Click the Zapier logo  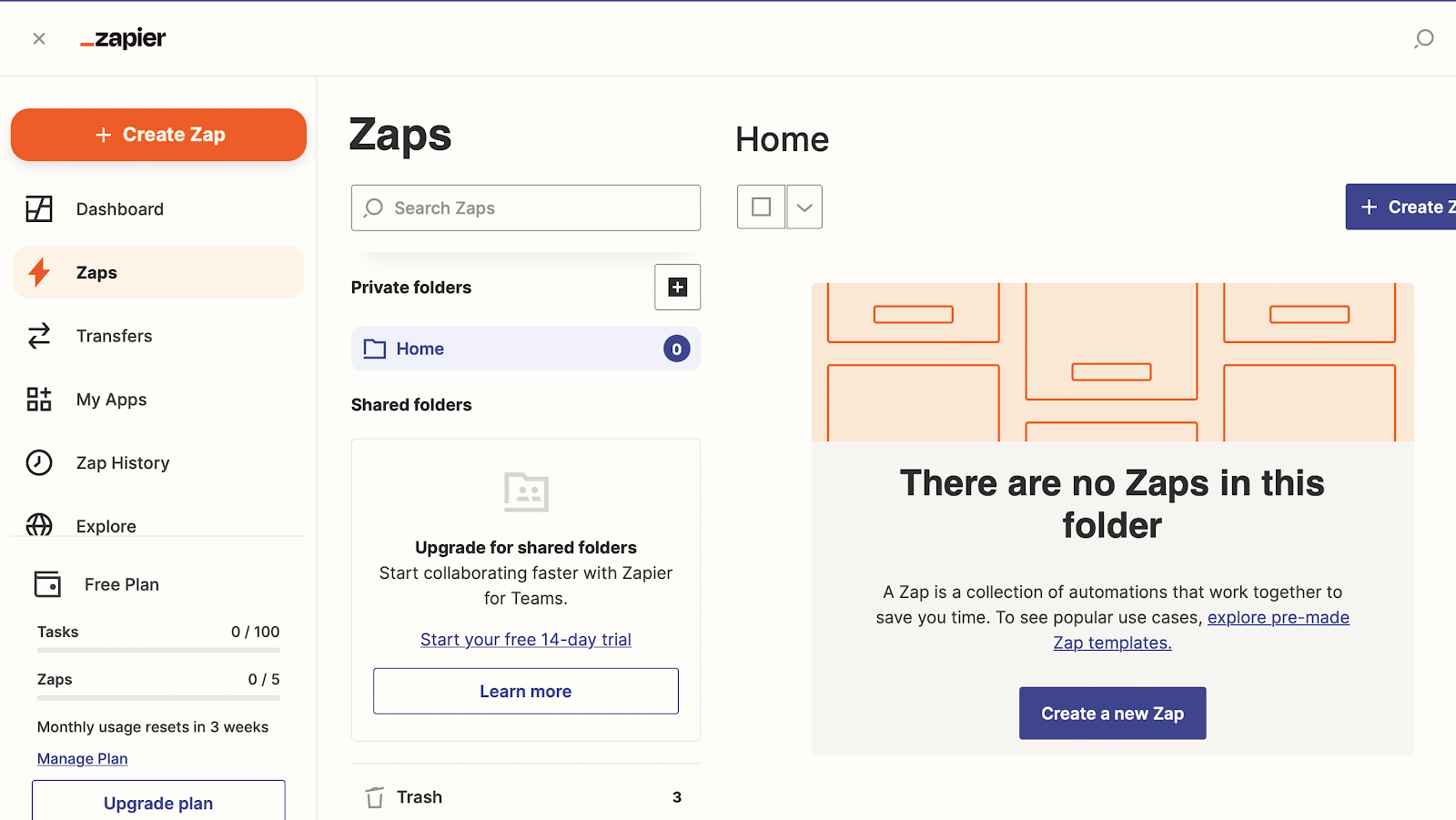pos(123,38)
